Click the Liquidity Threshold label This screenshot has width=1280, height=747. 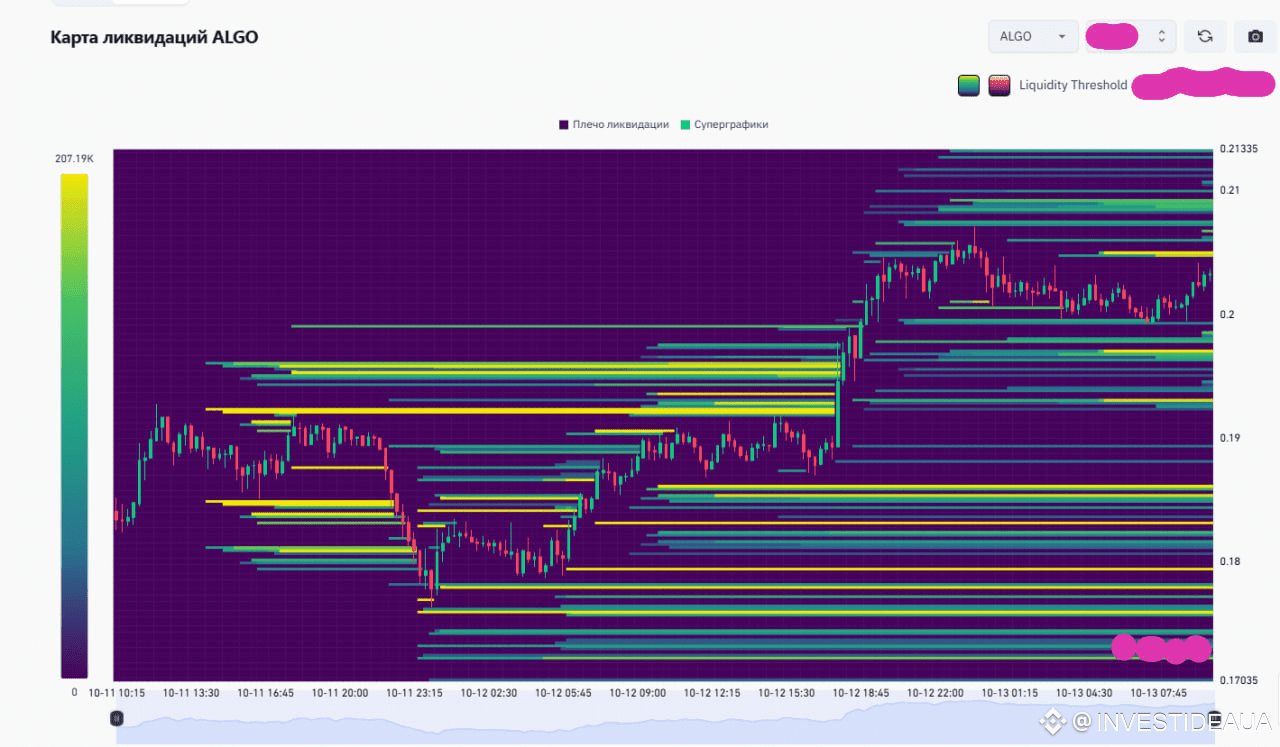[1072, 86]
